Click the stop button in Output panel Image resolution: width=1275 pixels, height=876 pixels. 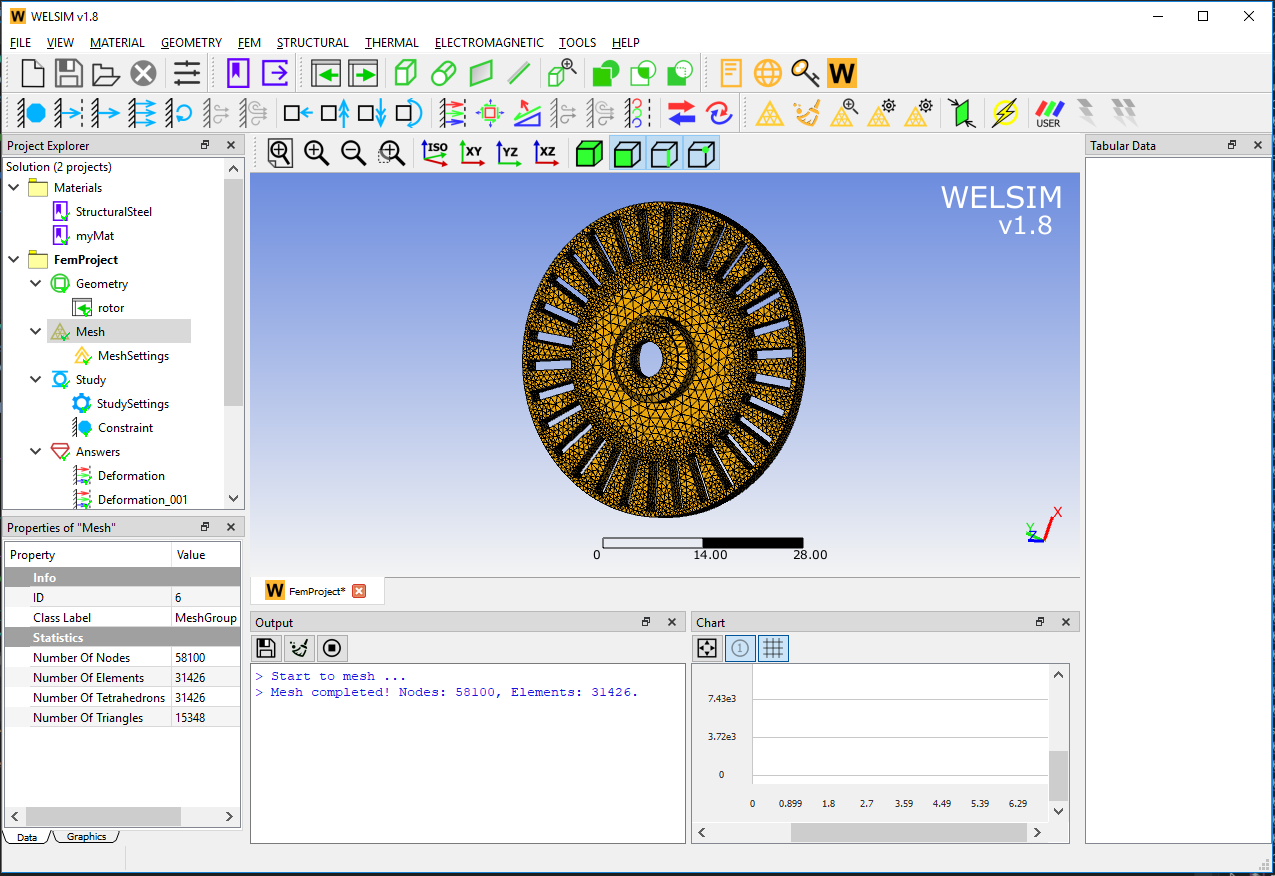pyautogui.click(x=332, y=648)
